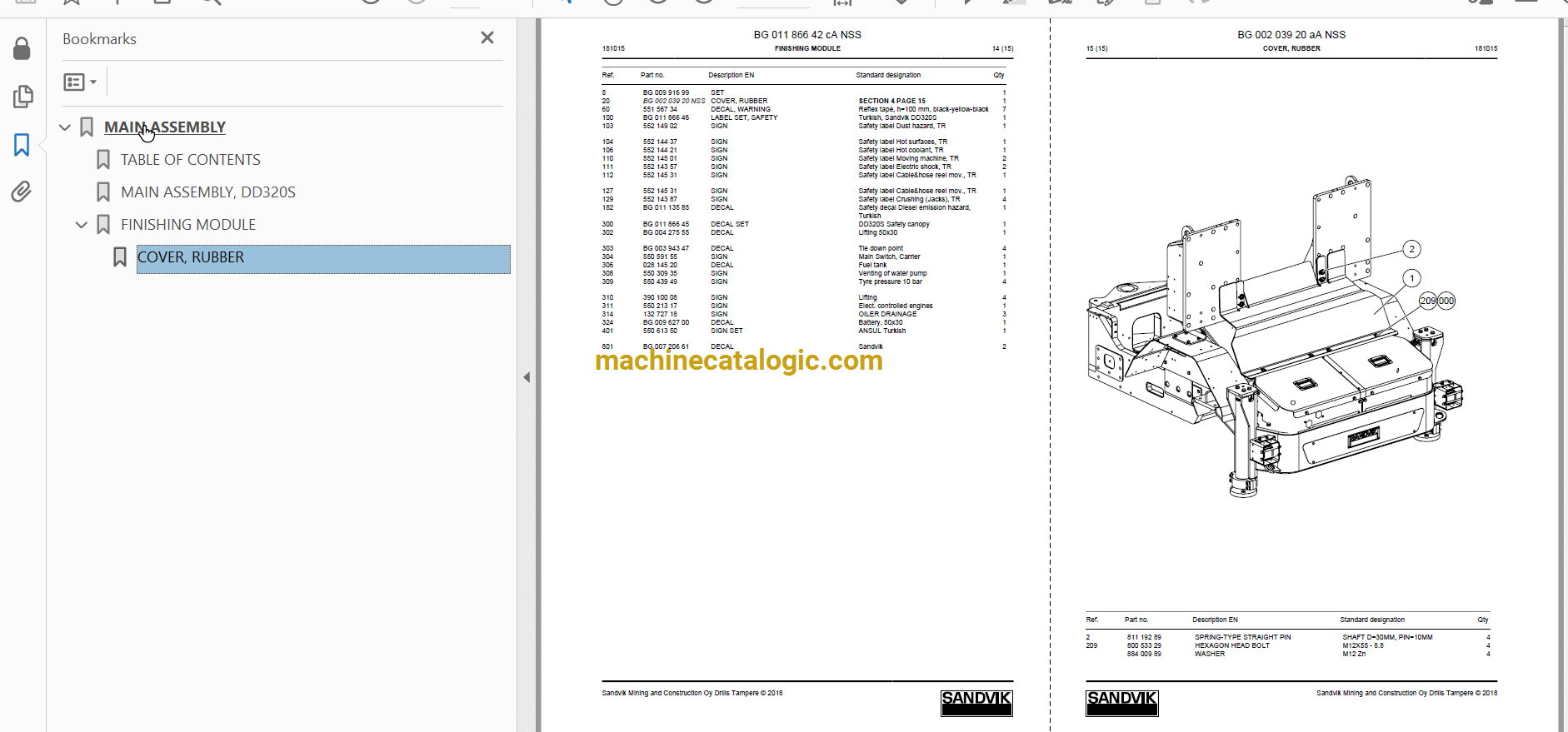Screen dimensions: 1568x732
Task: Click the DECAL, WARNING description
Action: (741, 109)
